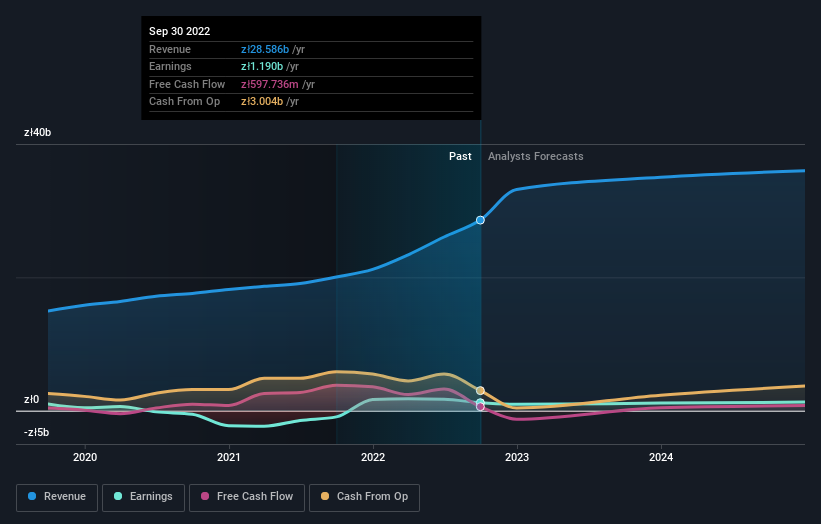
Task: Click the orange Cash From Op data point
Action: click(x=480, y=391)
